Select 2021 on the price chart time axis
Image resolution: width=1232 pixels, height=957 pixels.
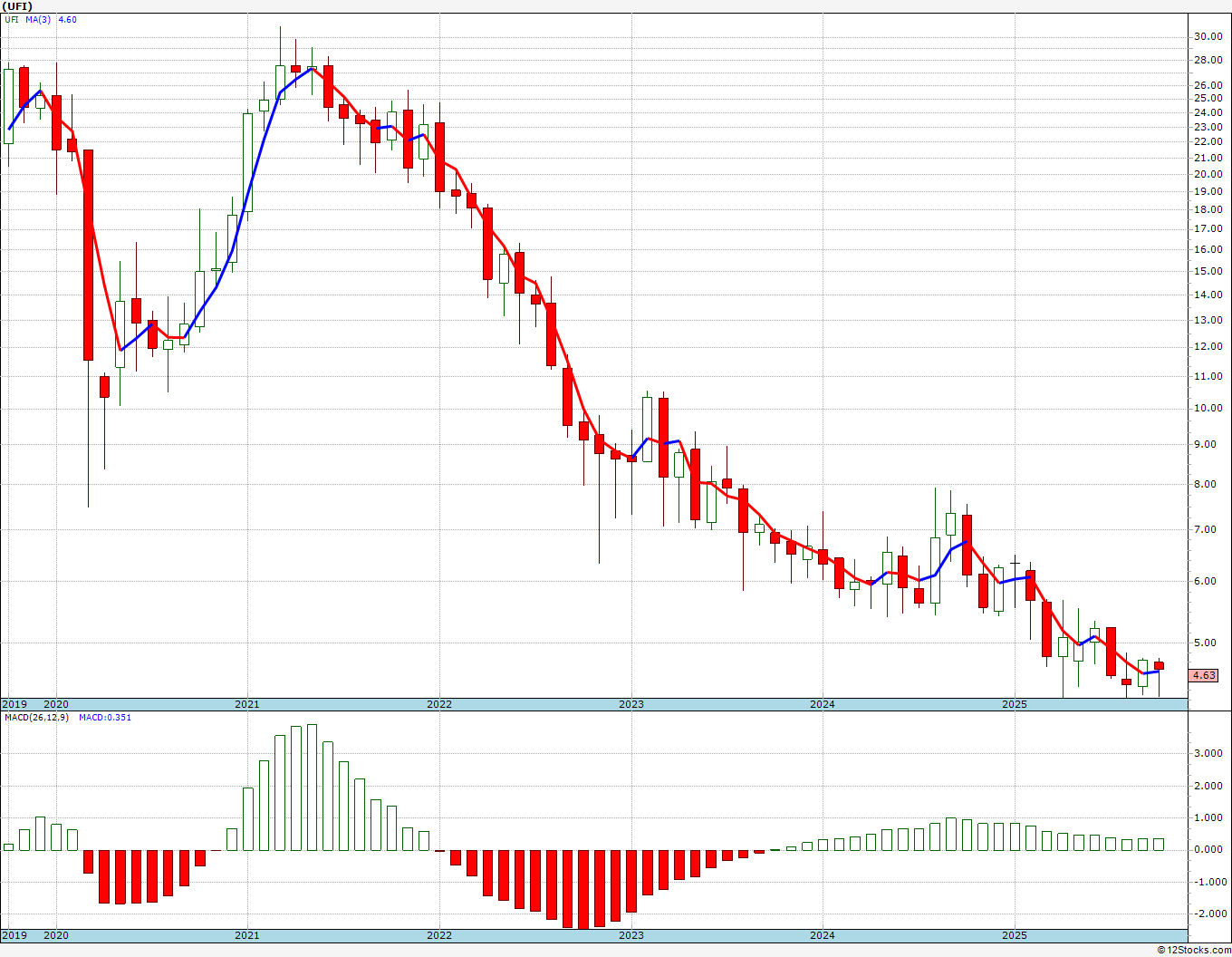click(247, 704)
